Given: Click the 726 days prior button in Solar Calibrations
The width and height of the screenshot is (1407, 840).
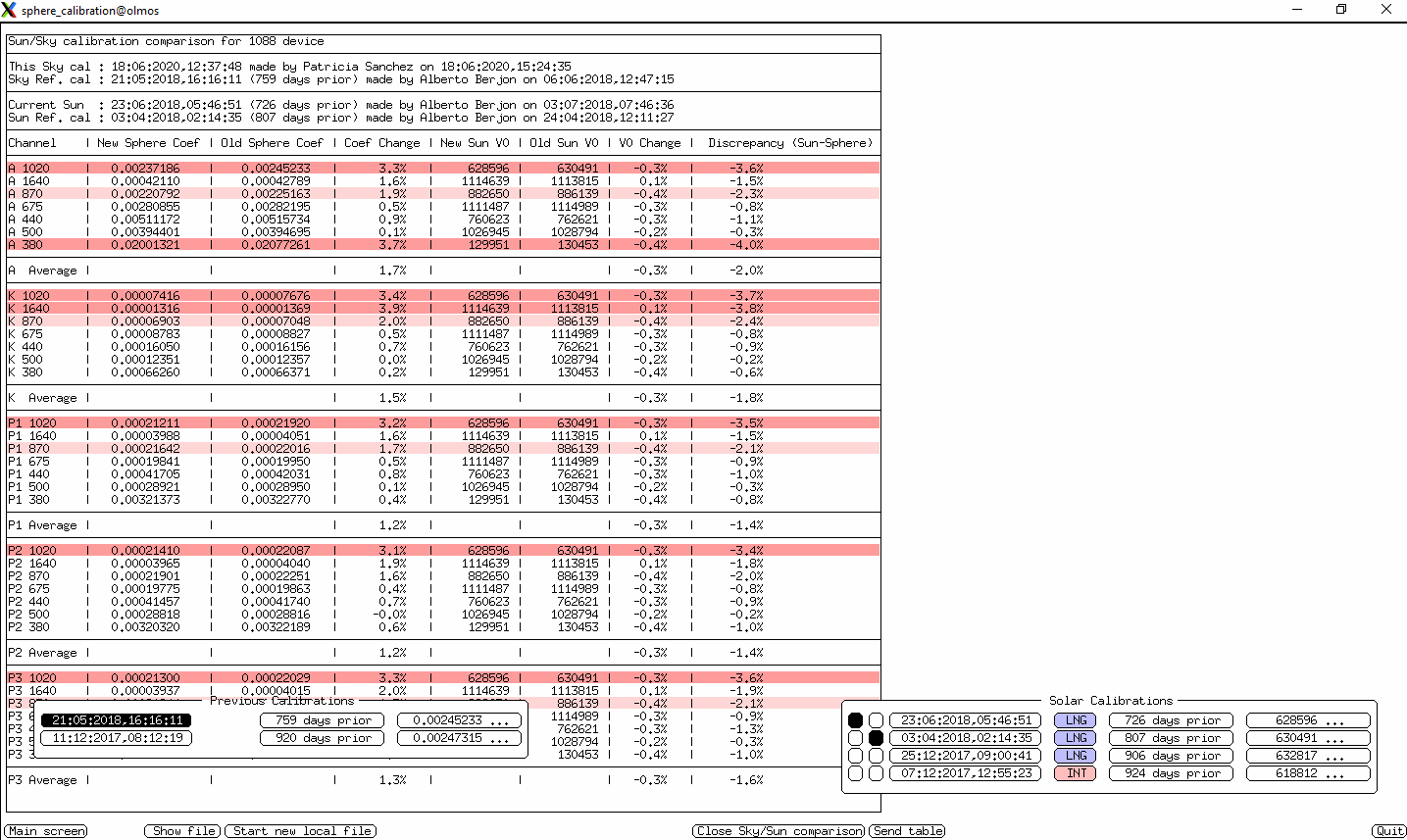Looking at the screenshot, I should pos(1172,720).
